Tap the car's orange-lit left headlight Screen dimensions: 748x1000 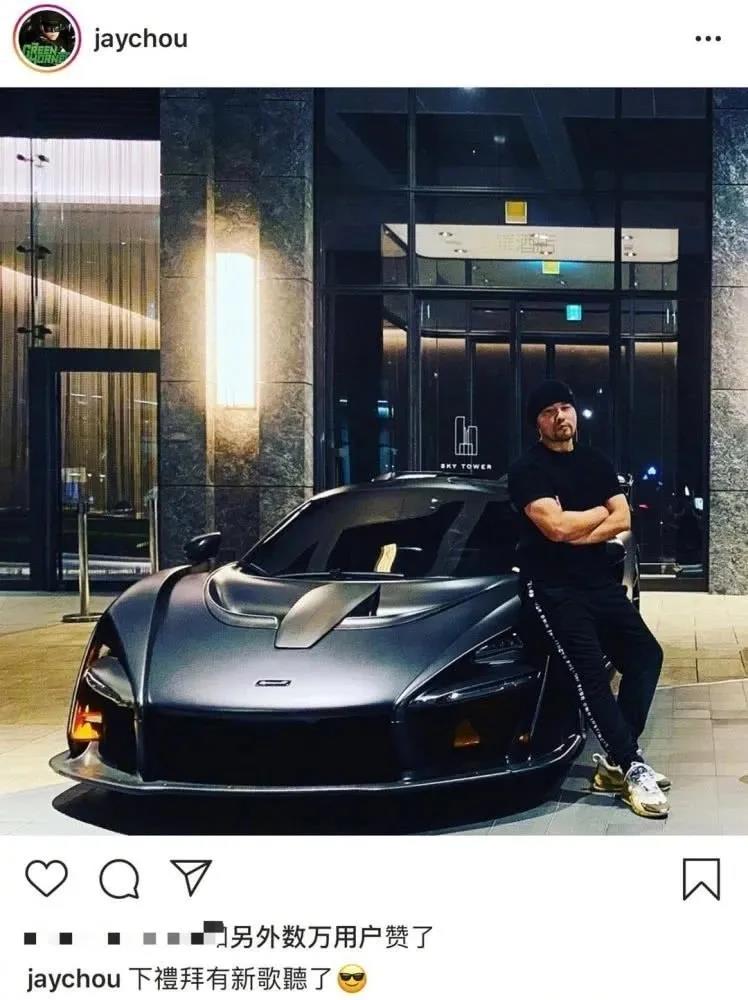(90, 711)
